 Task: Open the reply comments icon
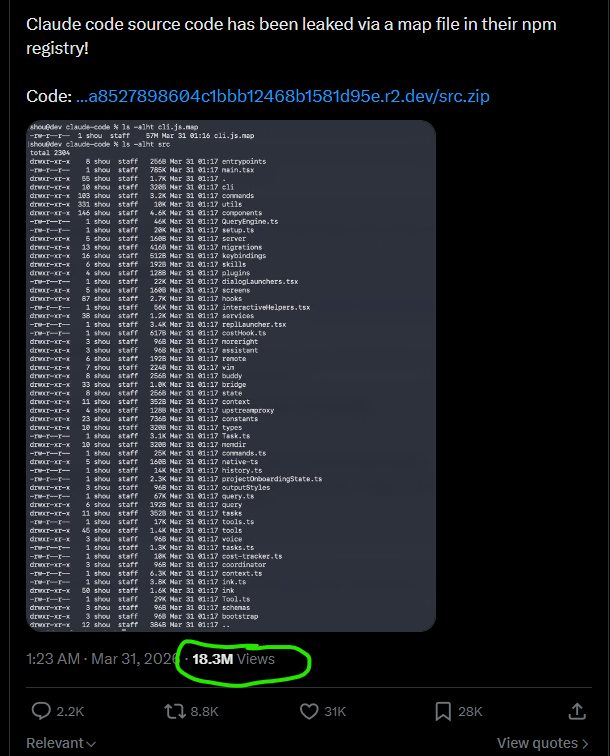(x=41, y=711)
